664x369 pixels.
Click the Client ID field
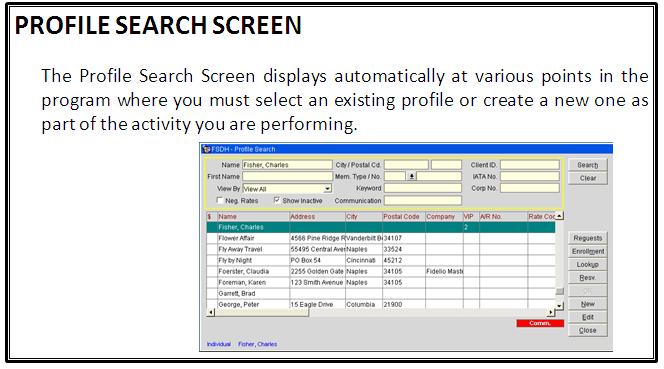point(530,165)
